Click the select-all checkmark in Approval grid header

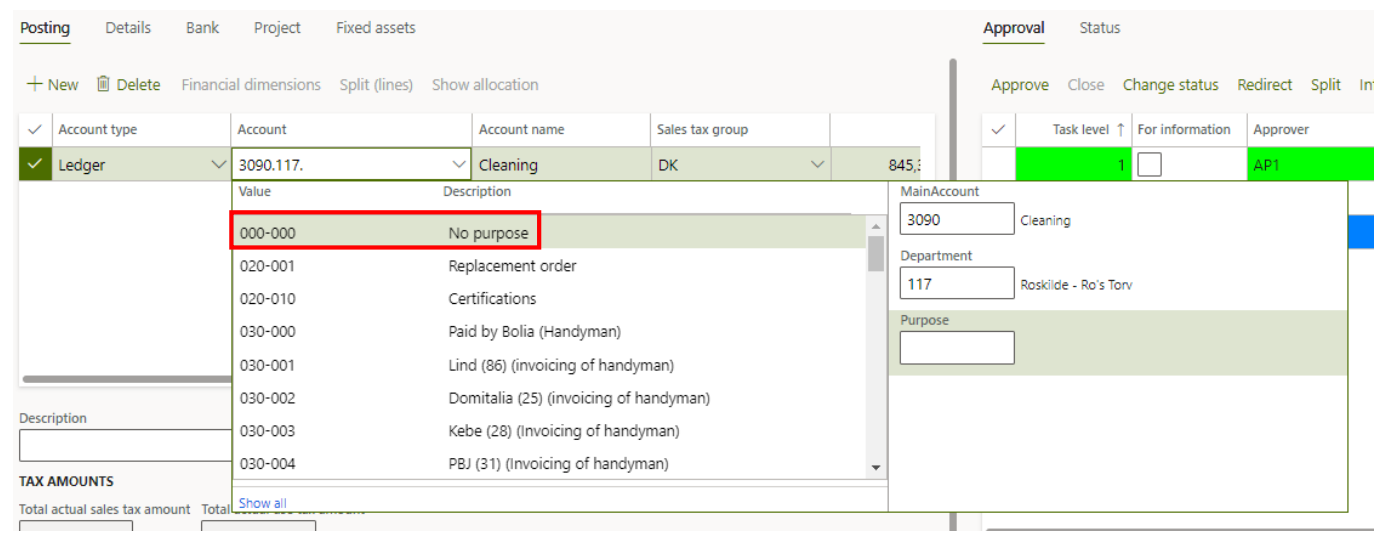click(998, 130)
